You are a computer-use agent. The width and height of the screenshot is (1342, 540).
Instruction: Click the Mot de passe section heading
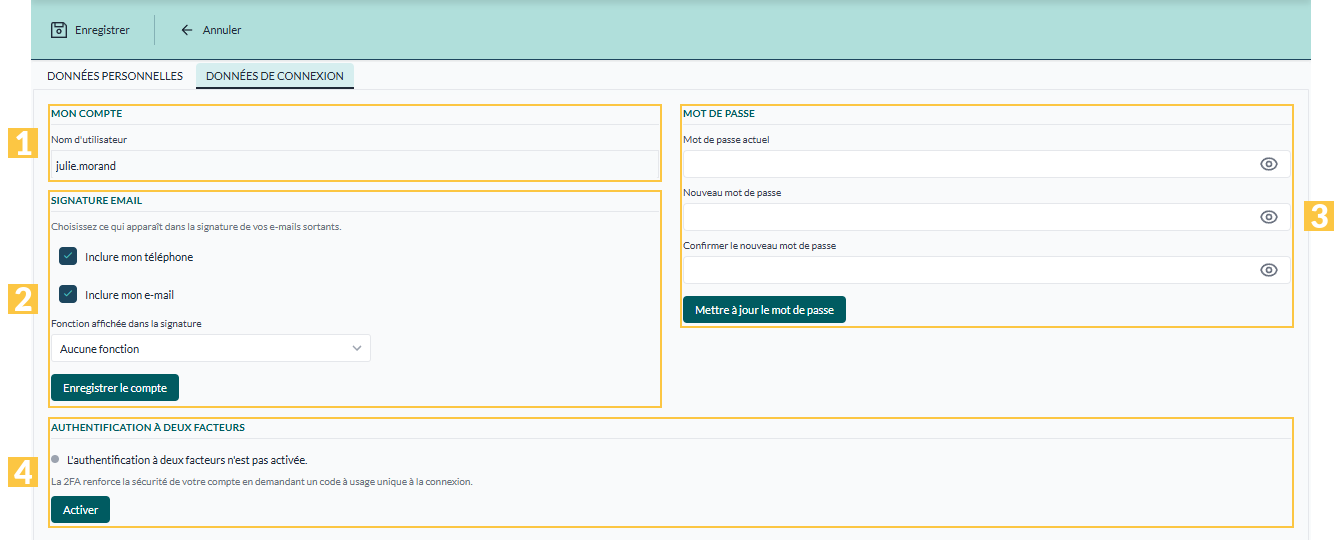click(719, 114)
